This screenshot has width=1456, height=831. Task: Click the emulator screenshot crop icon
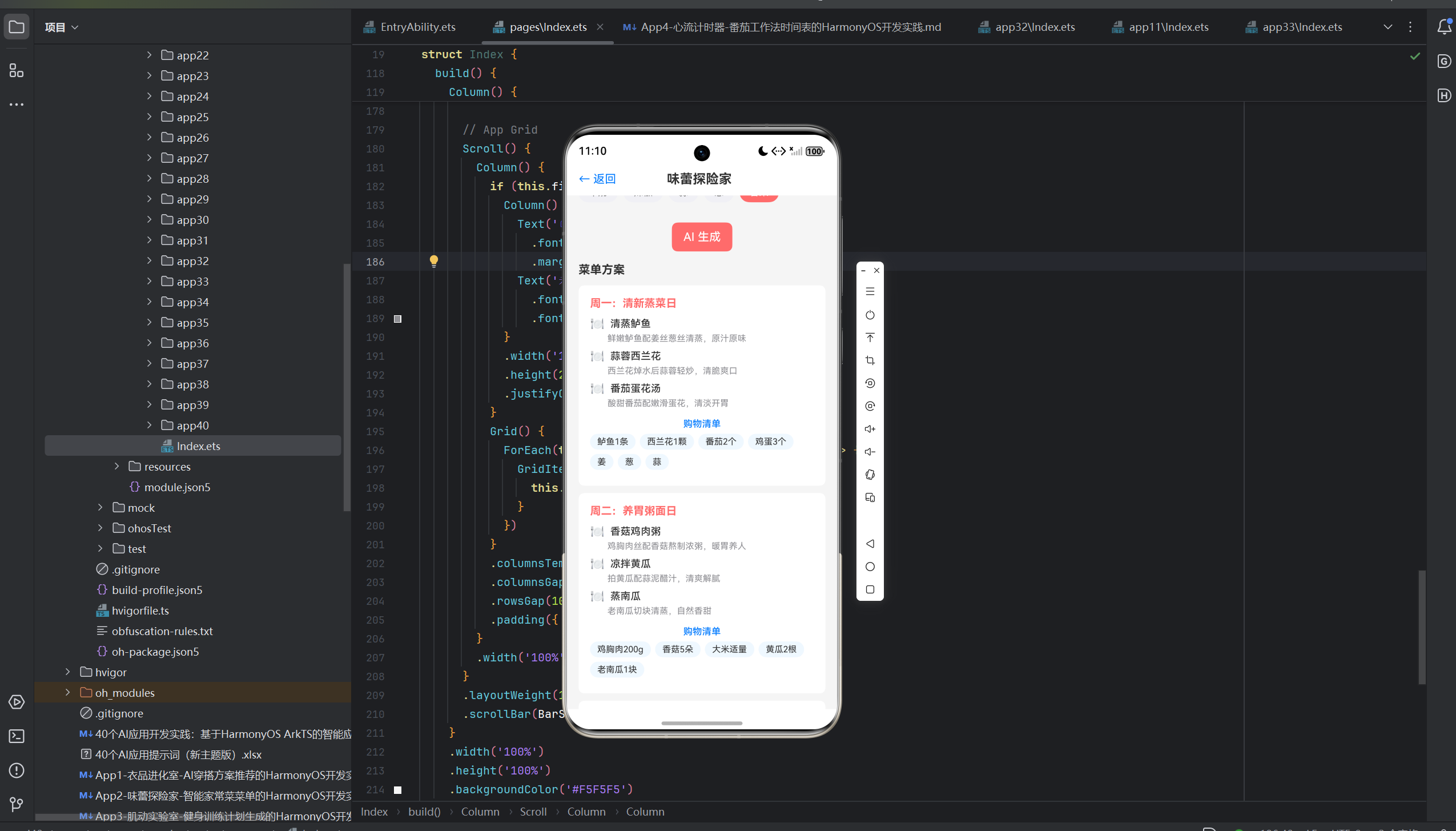click(x=870, y=360)
